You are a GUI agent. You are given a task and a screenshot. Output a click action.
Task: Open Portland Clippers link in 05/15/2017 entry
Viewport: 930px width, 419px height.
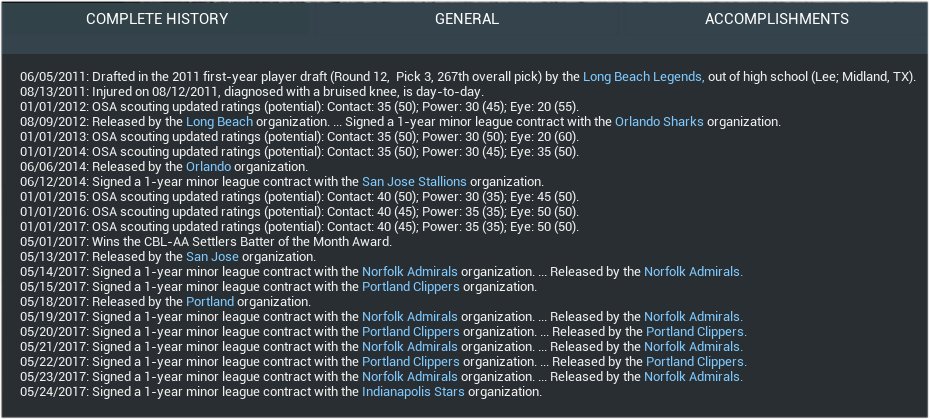410,286
